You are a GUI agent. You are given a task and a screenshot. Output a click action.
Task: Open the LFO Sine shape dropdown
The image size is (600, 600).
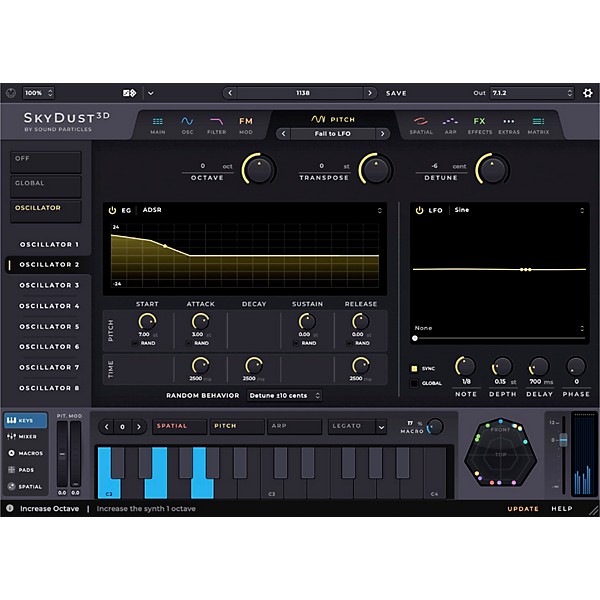[x=519, y=210]
